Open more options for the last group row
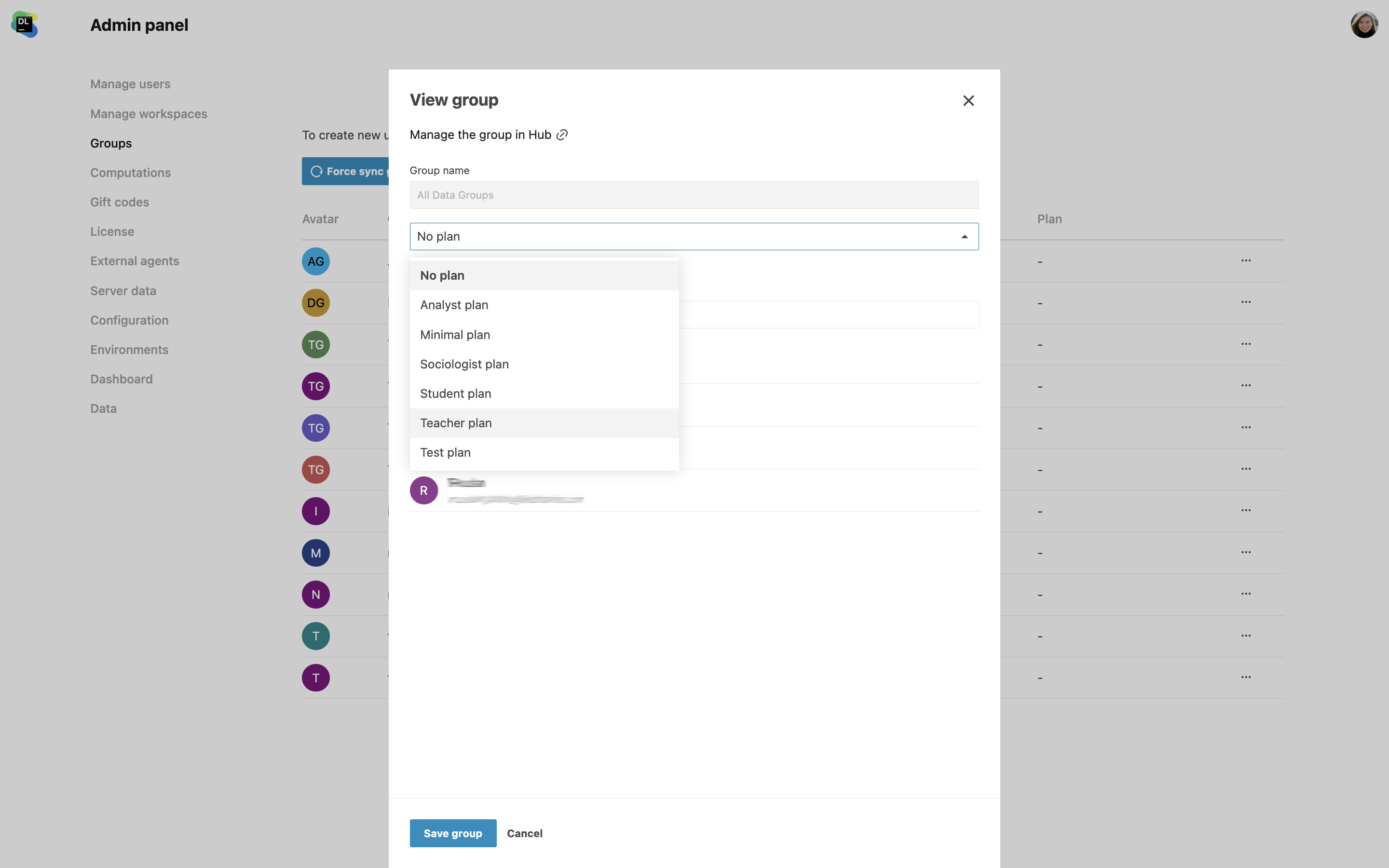The image size is (1389, 868). click(x=1245, y=678)
